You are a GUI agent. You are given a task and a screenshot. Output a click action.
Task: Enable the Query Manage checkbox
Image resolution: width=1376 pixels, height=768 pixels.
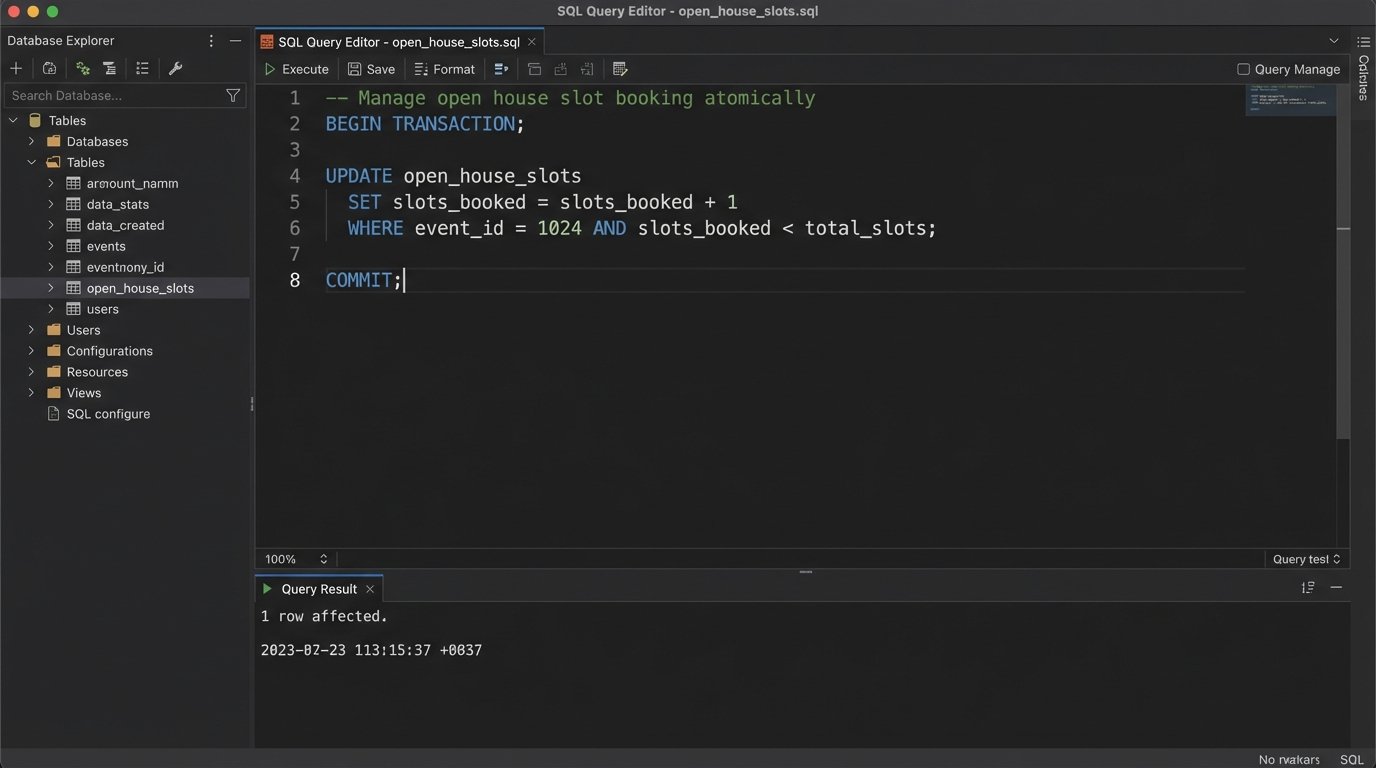coord(1243,69)
